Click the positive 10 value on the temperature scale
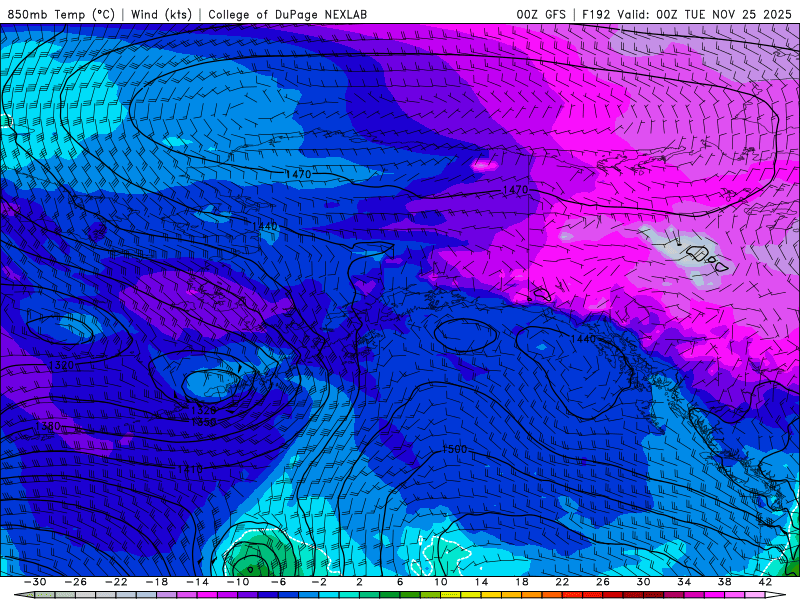The image size is (800, 600). 441,582
